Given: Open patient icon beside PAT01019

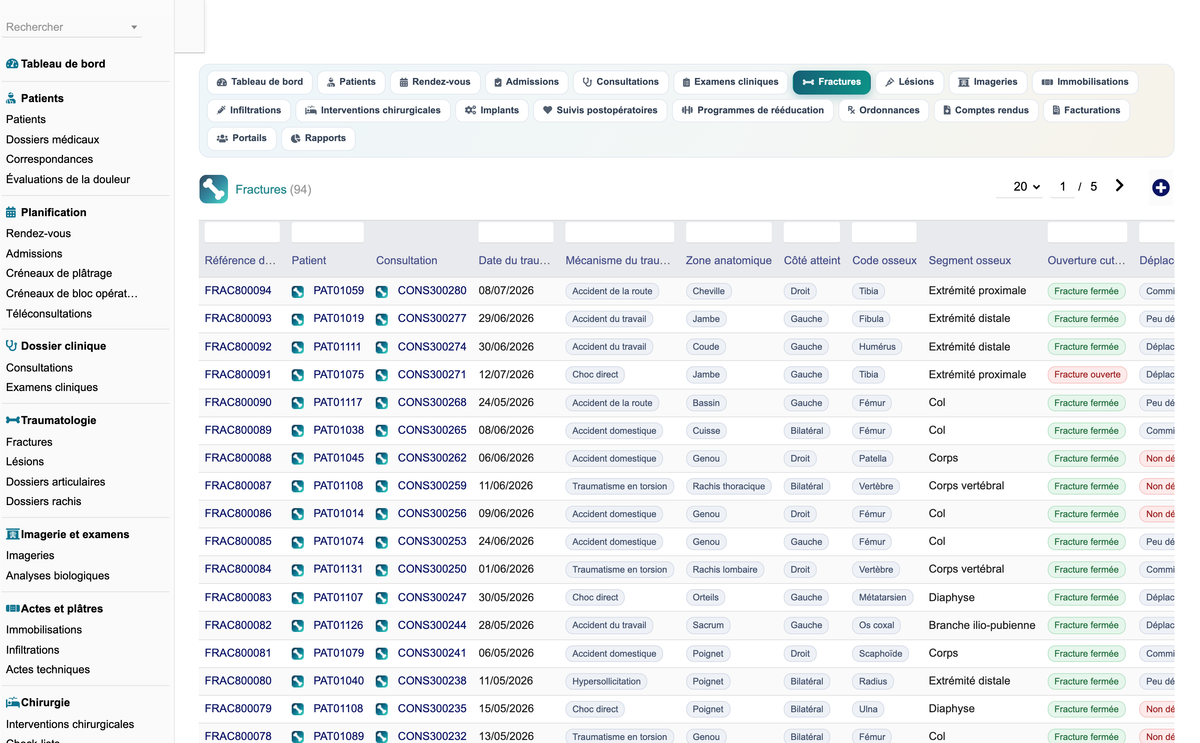Looking at the screenshot, I should (298, 319).
